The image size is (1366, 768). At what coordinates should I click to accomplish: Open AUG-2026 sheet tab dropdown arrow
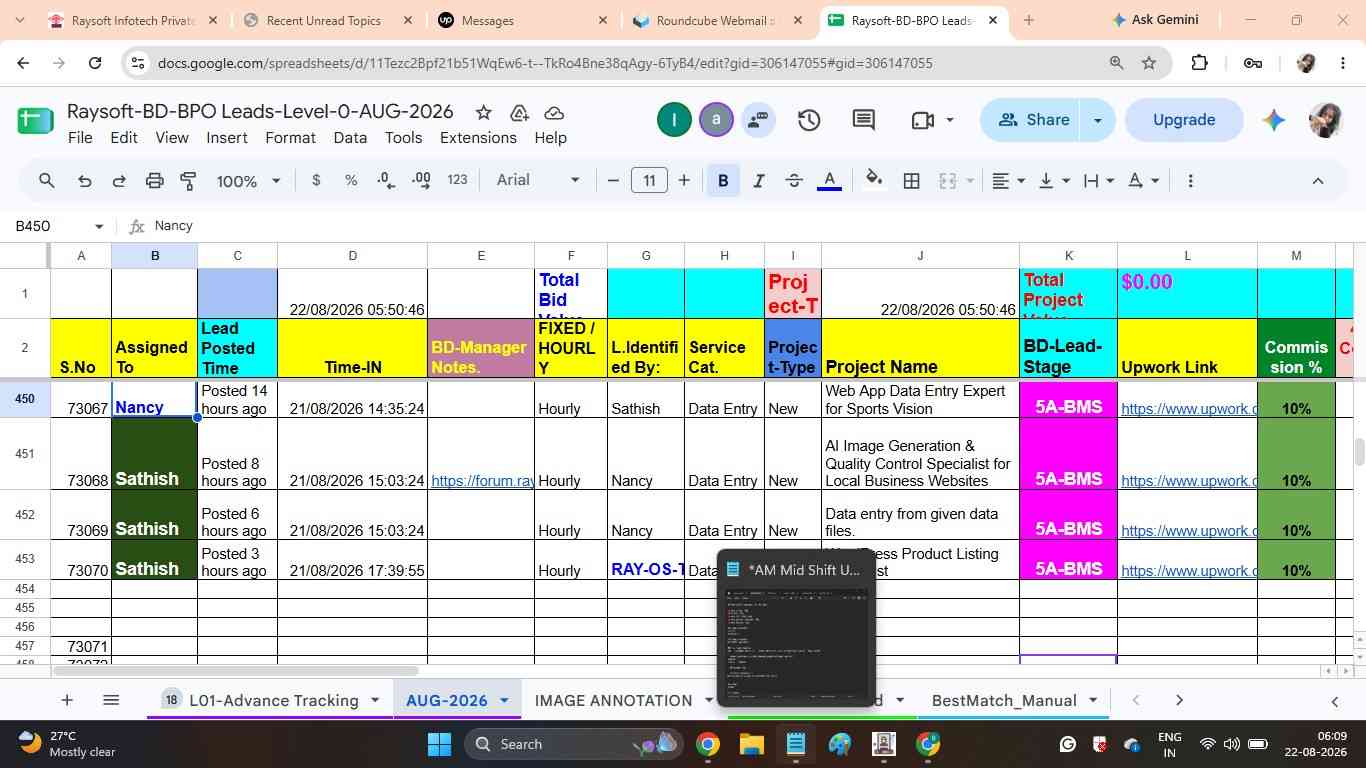(x=504, y=701)
